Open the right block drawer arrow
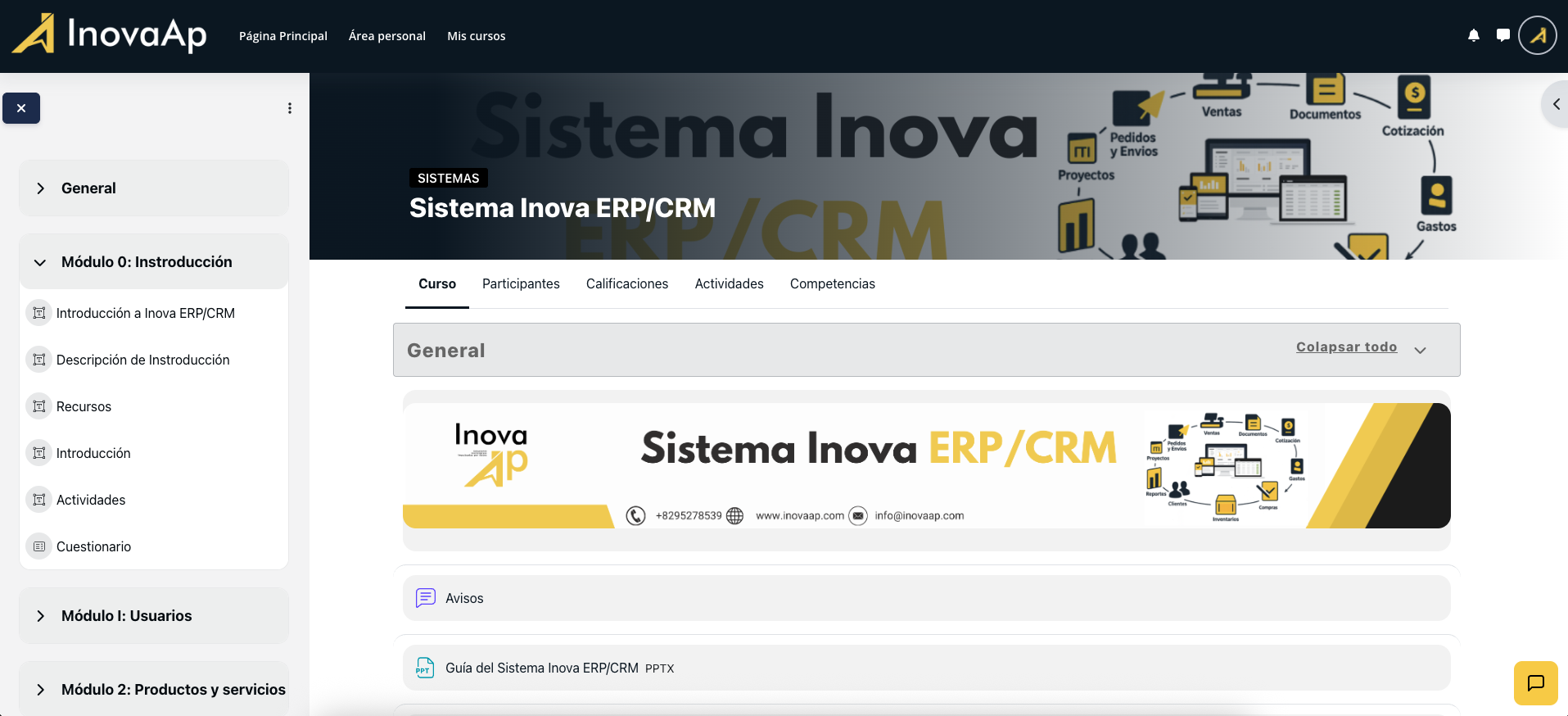The width and height of the screenshot is (1568, 716). [1555, 104]
